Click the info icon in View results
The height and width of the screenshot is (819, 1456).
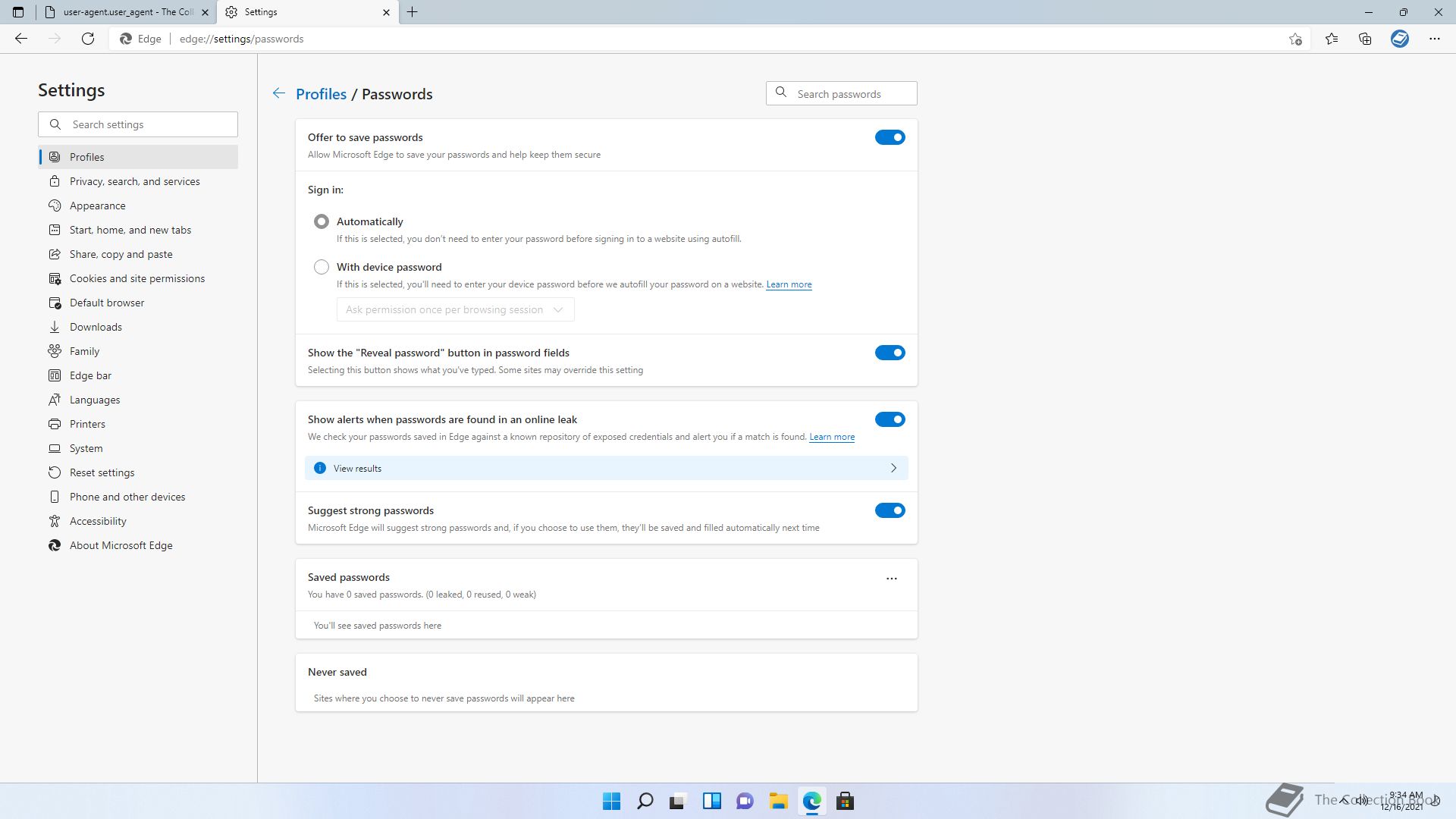click(x=320, y=468)
